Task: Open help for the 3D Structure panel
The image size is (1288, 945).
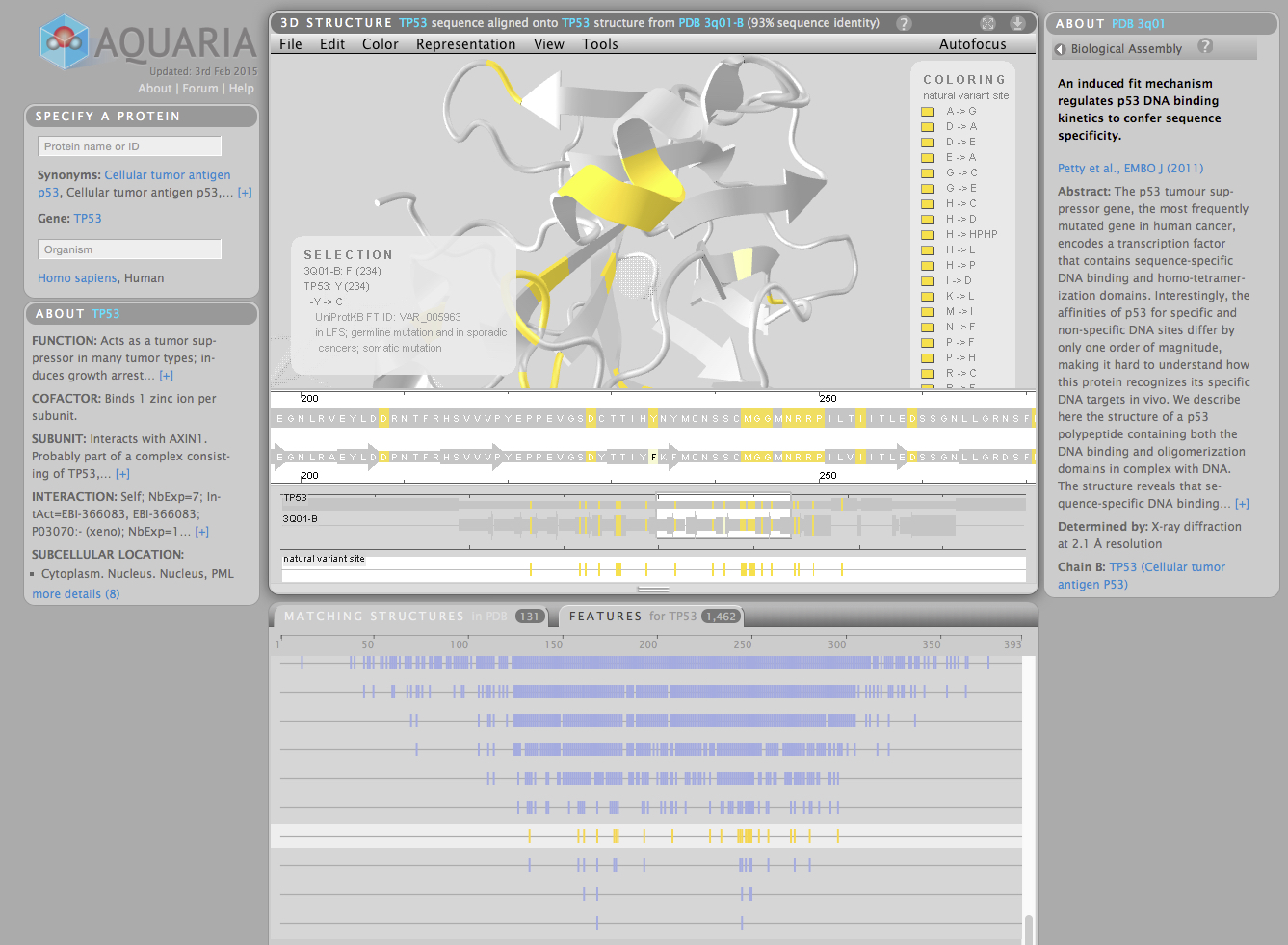Action: [904, 23]
